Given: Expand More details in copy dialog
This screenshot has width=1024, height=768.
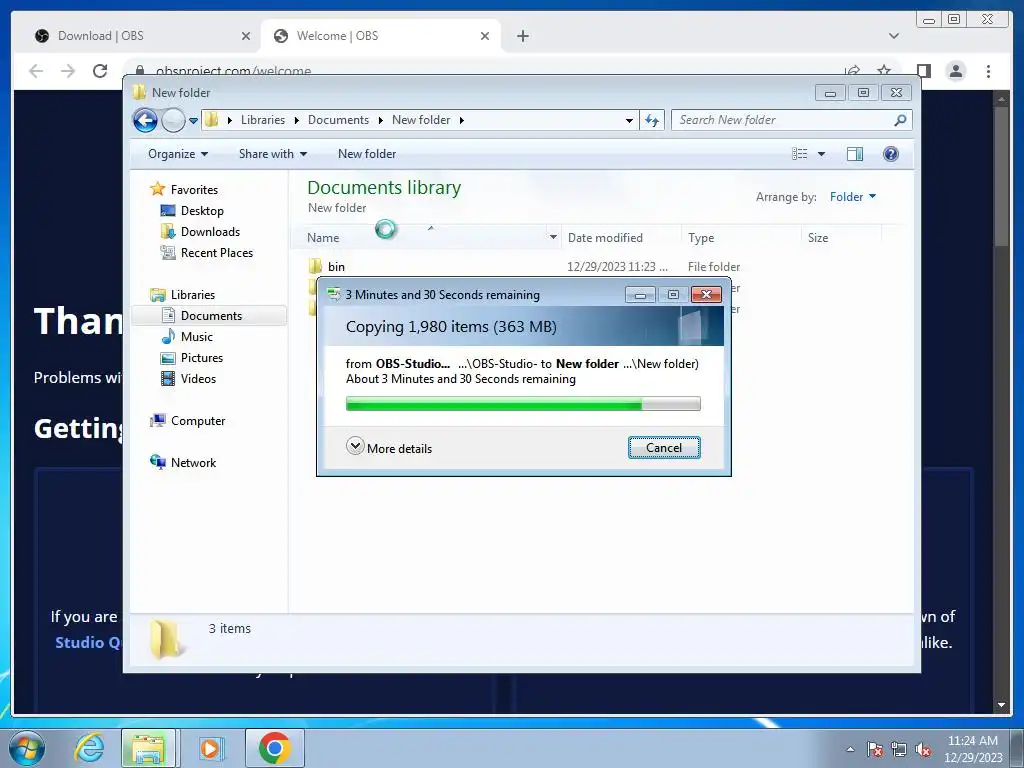Looking at the screenshot, I should pyautogui.click(x=389, y=448).
